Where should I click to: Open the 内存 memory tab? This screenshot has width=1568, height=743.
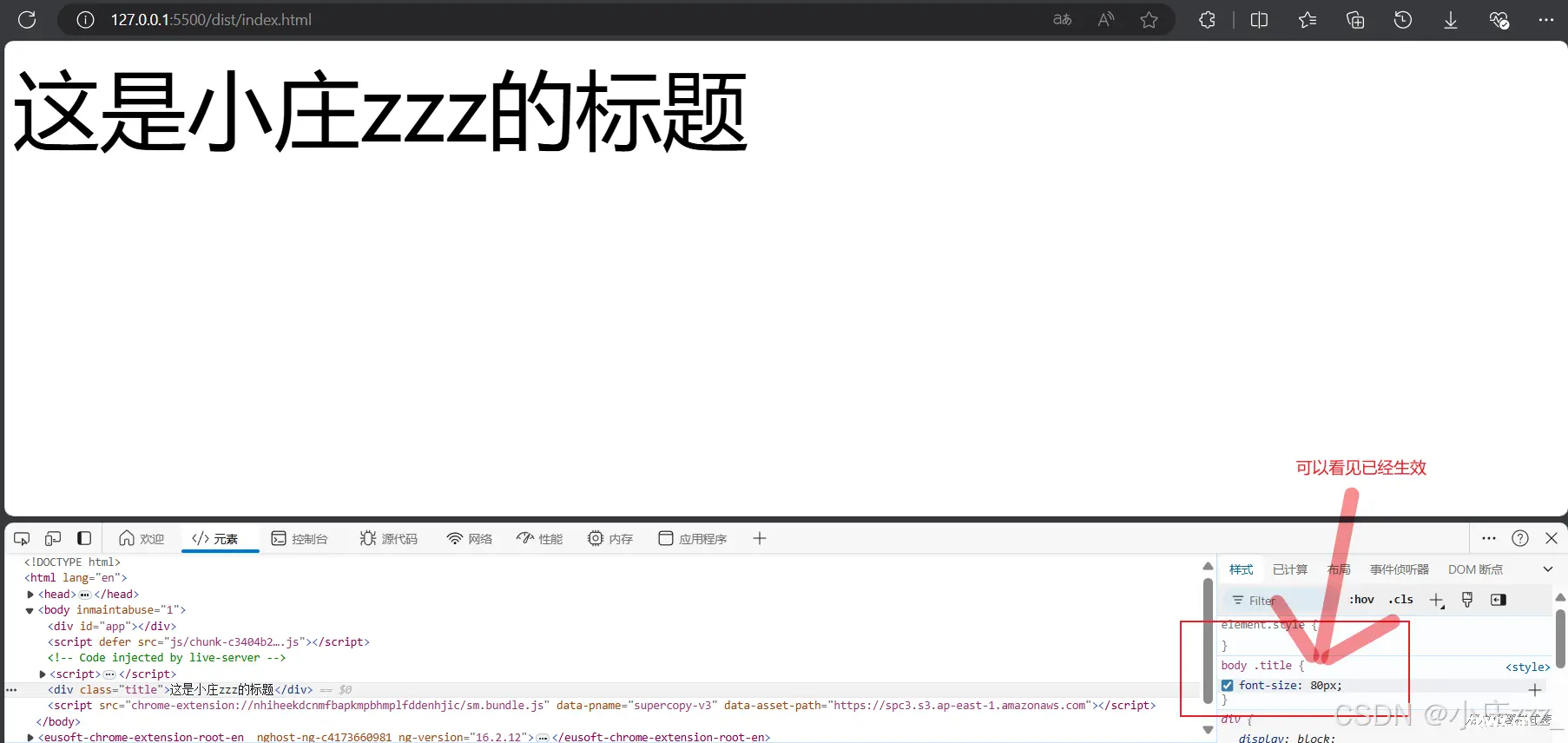click(x=610, y=538)
